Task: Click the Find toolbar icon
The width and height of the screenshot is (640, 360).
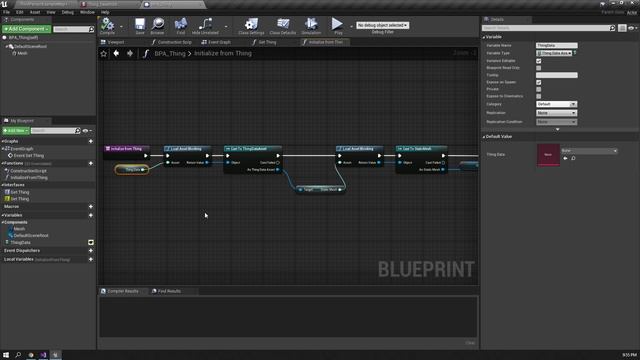Action: (180, 25)
